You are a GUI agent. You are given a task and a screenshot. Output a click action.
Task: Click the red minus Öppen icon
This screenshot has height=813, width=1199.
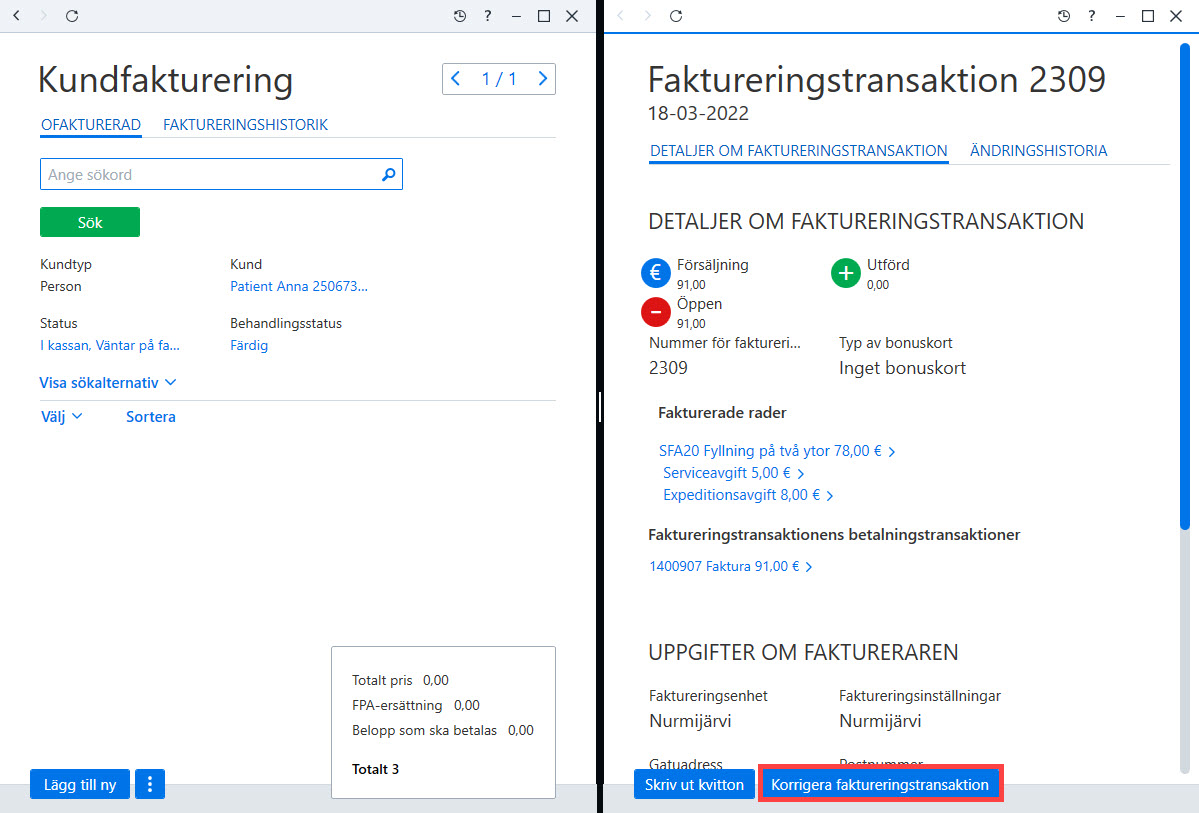click(x=655, y=311)
